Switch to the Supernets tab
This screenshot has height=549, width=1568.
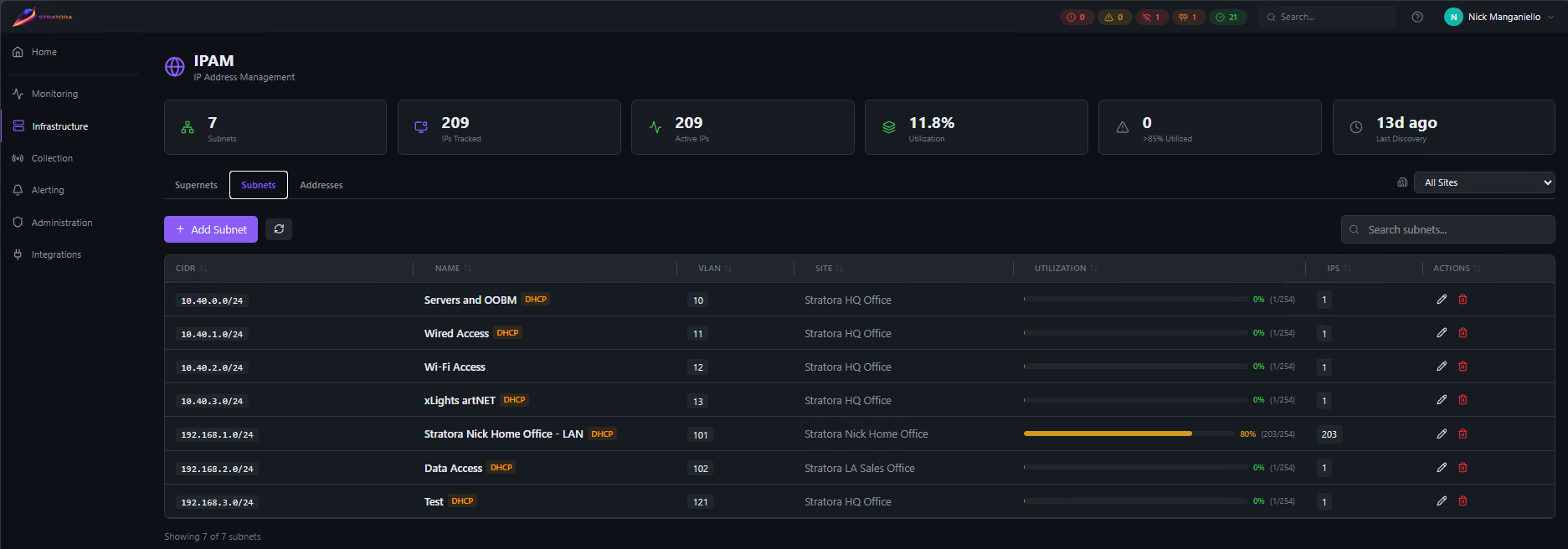(x=196, y=185)
